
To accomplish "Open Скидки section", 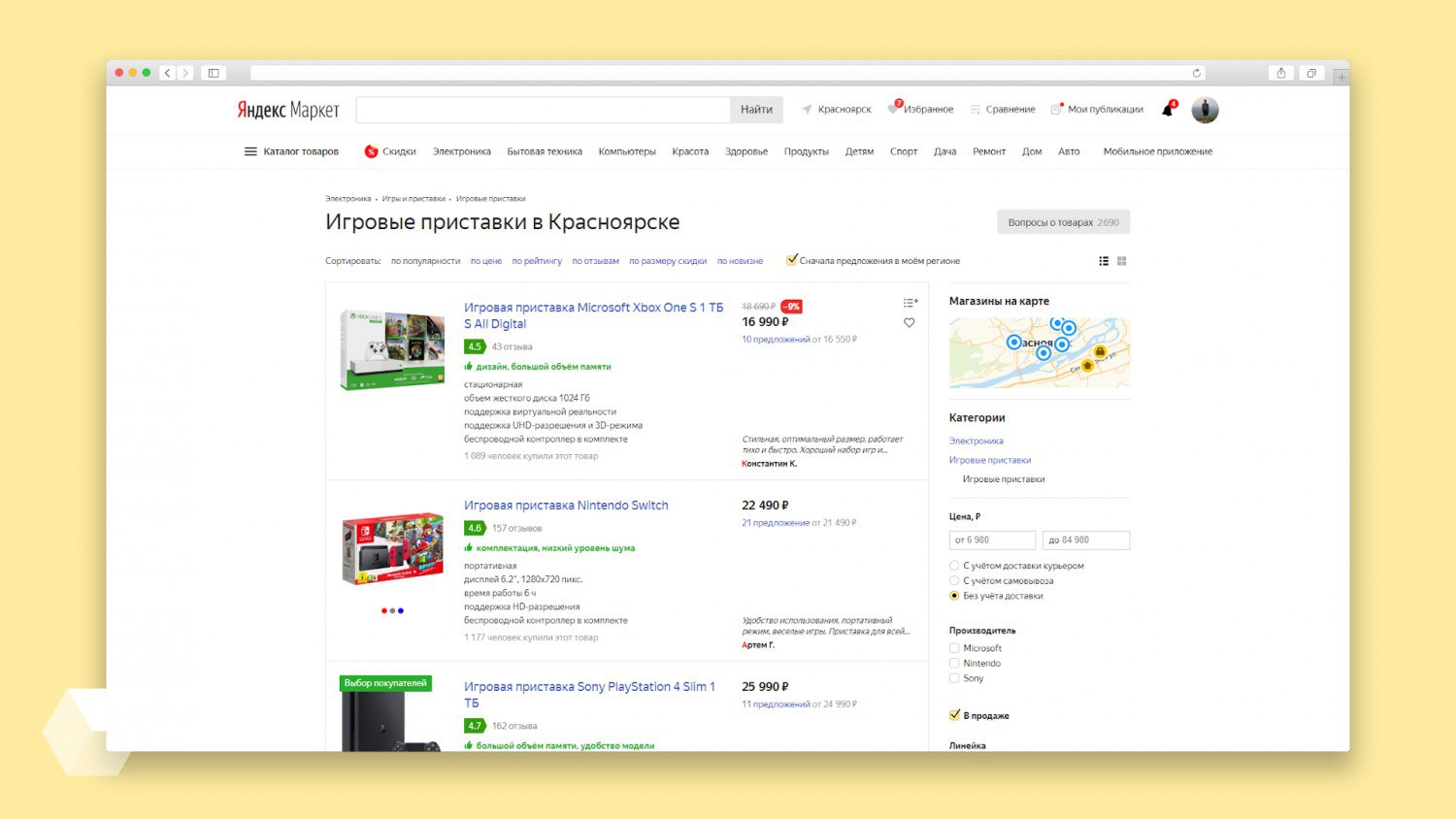I will pyautogui.click(x=390, y=151).
